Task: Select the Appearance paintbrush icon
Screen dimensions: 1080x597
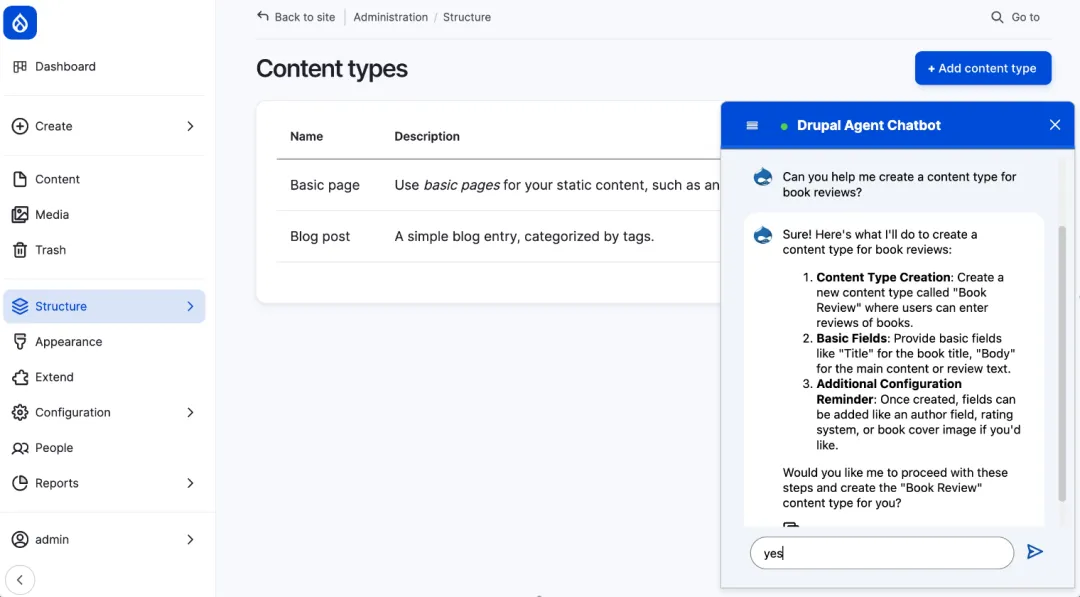Action: tap(20, 341)
